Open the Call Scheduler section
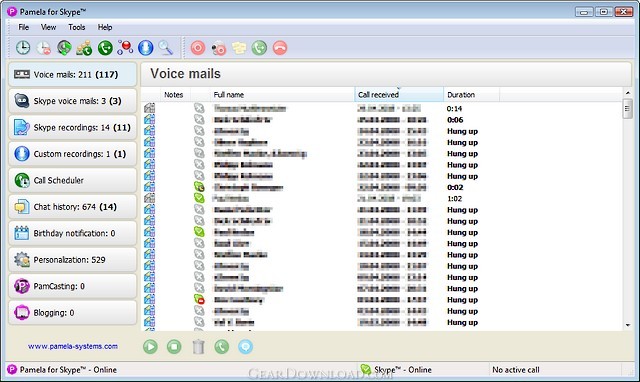The width and height of the screenshot is (640, 382). [x=72, y=180]
